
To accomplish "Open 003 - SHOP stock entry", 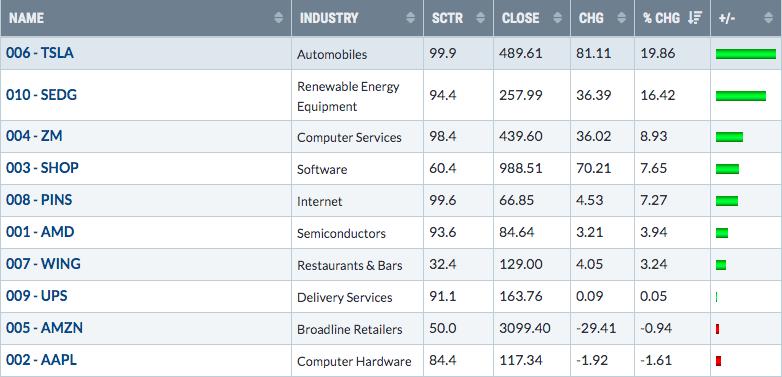I will pos(42,168).
